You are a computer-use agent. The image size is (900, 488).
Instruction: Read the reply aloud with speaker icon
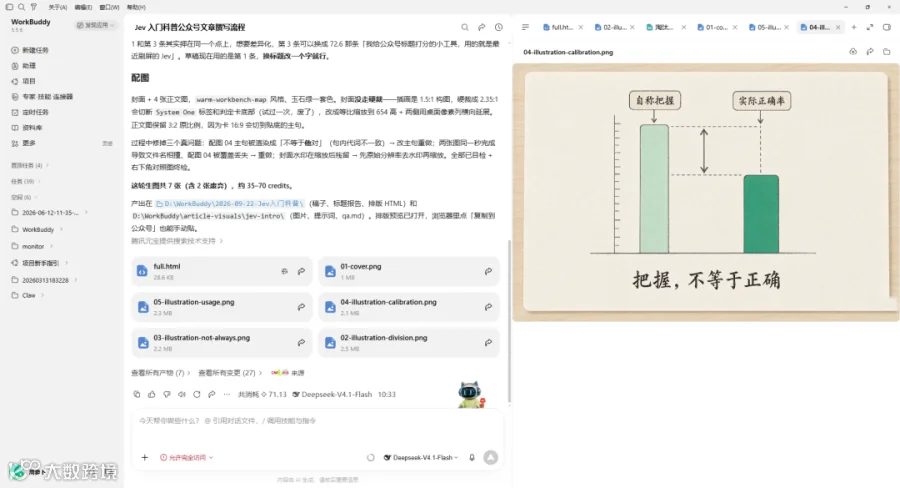click(182, 394)
